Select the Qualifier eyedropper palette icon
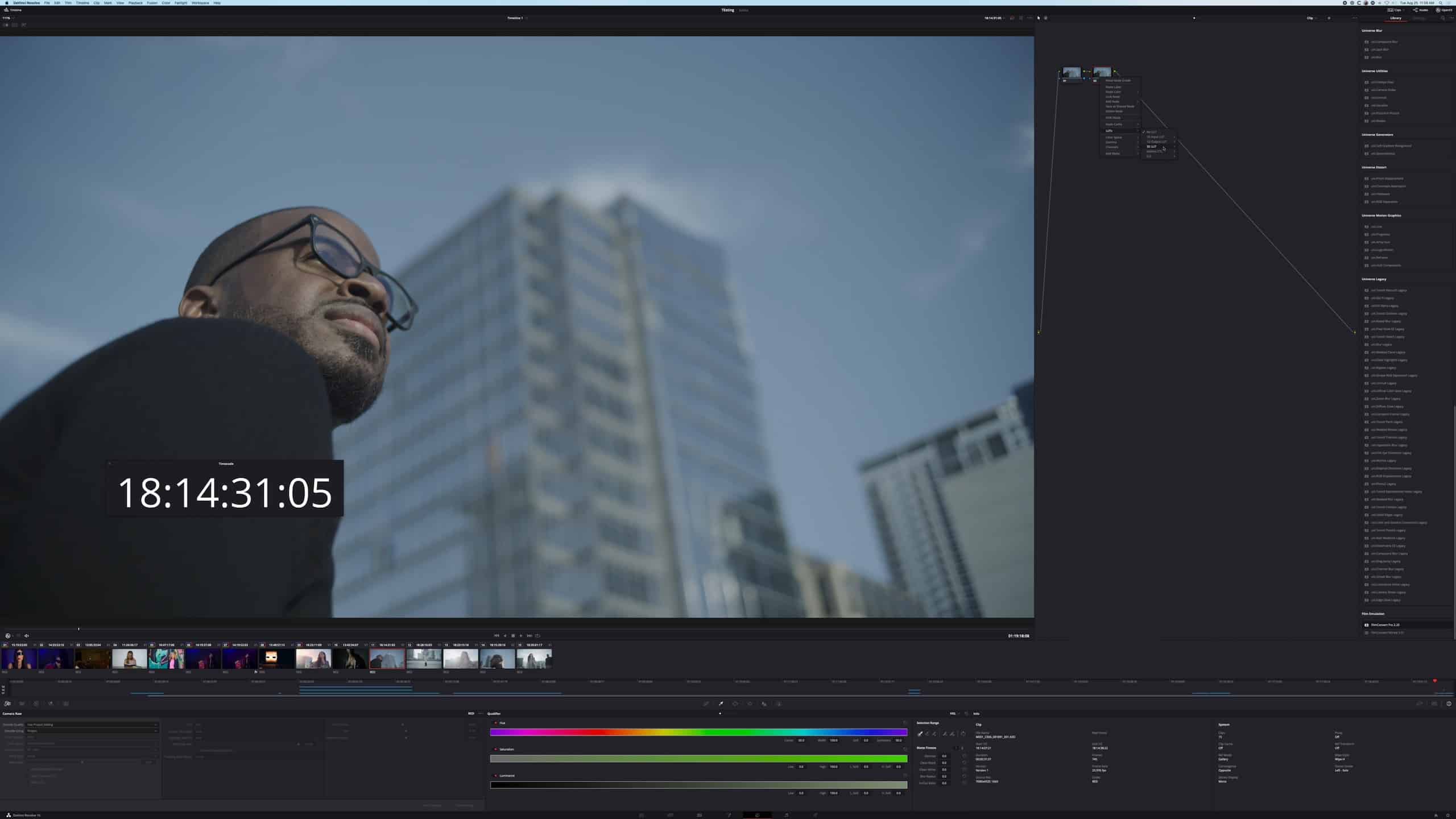Viewport: 1456px width, 819px height. pos(721,704)
